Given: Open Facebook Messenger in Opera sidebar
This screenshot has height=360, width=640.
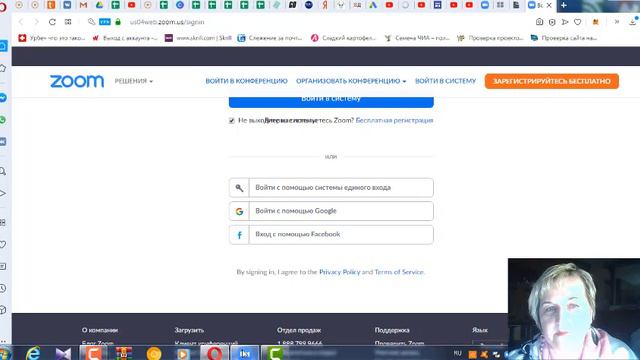Looking at the screenshot, I should pyautogui.click(x=3, y=98).
